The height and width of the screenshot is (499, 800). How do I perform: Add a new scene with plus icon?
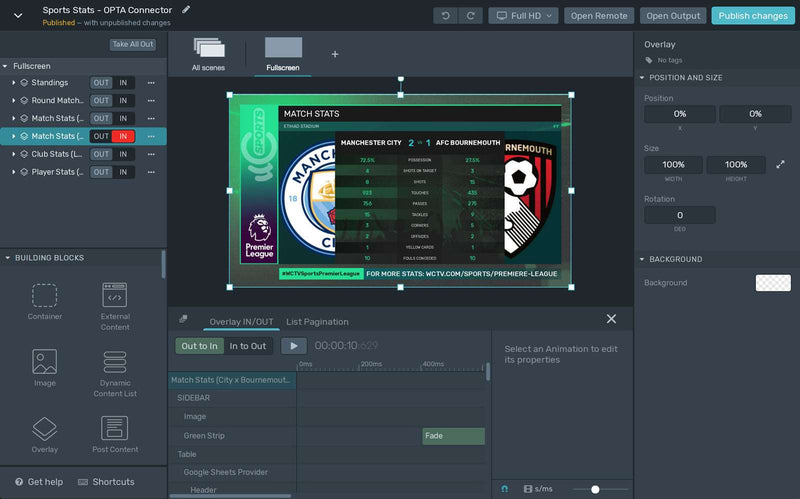point(335,54)
